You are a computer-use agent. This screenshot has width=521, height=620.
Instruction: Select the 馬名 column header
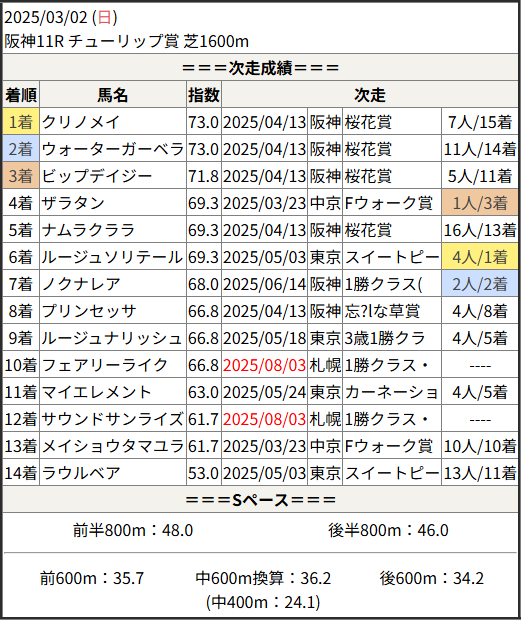113,95
